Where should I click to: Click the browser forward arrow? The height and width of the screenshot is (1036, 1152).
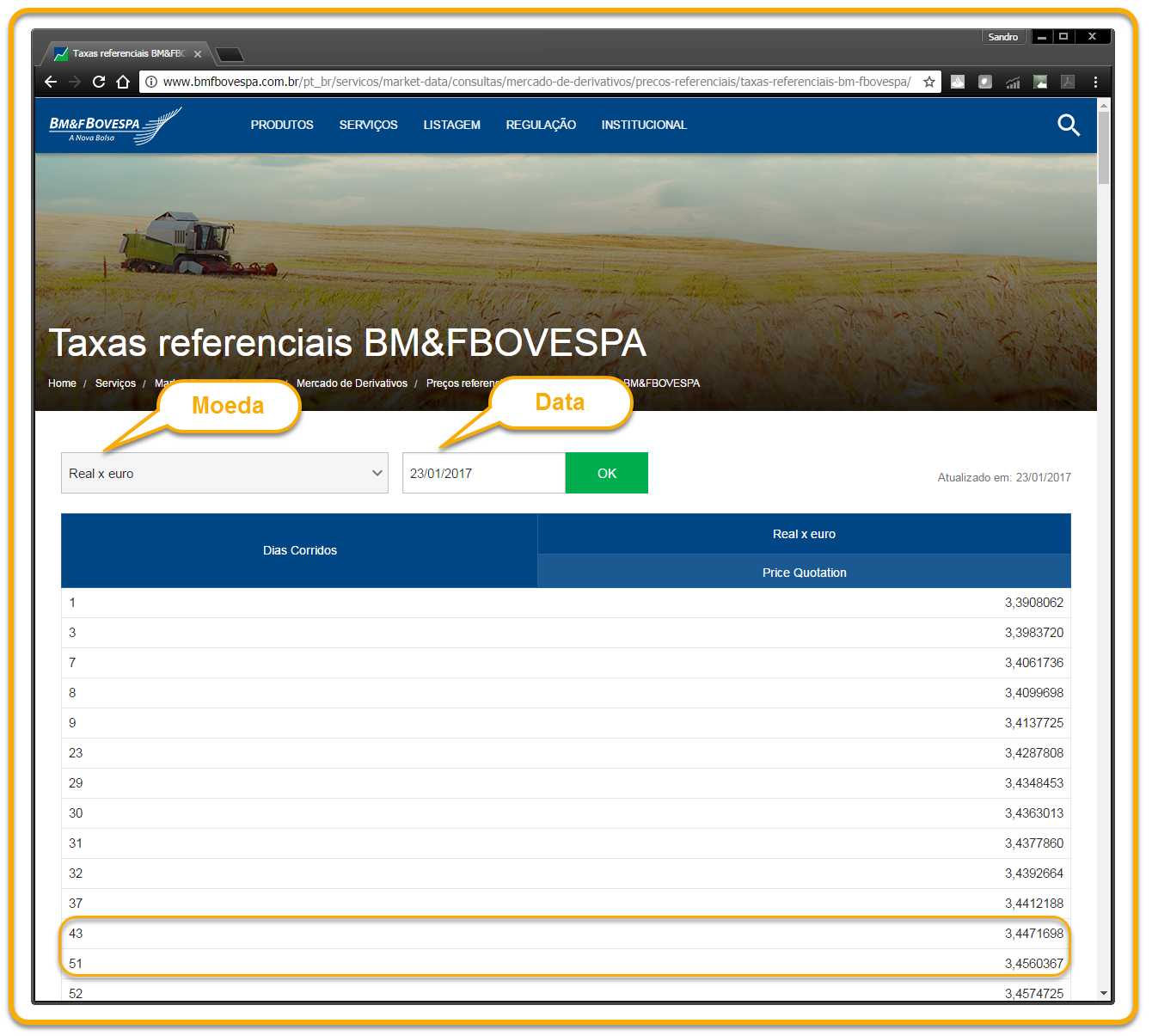75,82
